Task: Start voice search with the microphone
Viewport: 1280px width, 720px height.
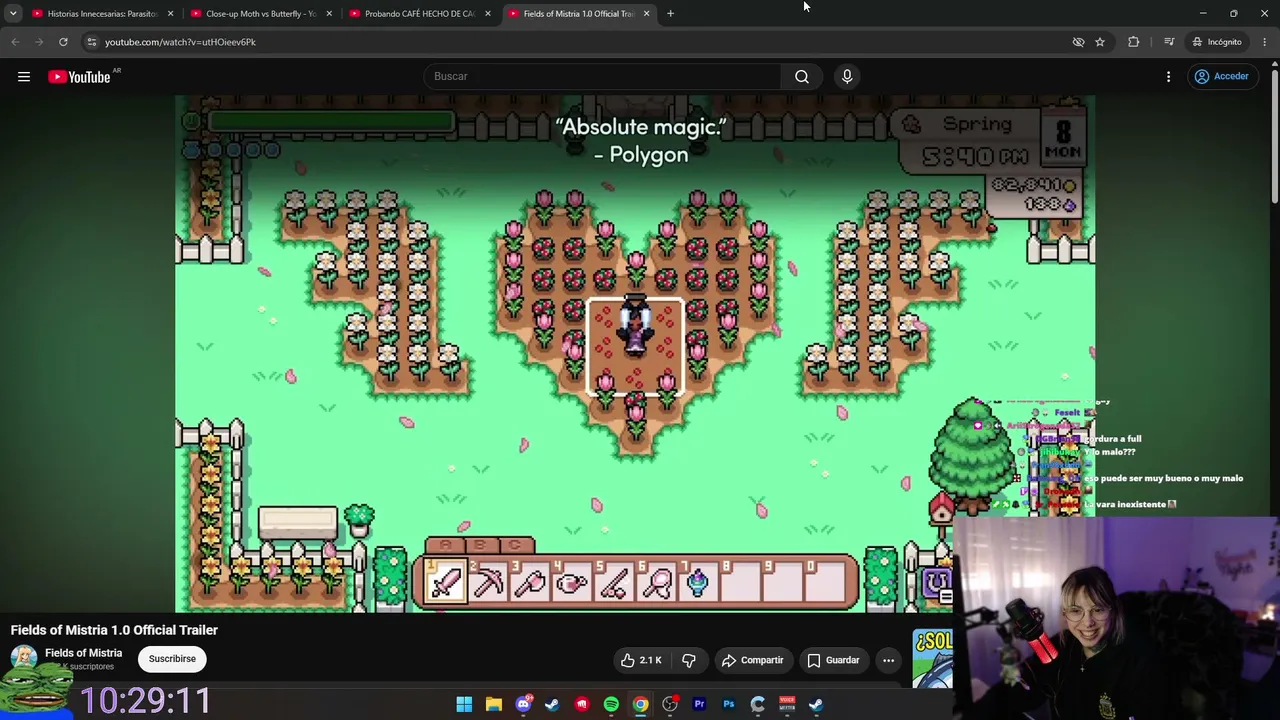Action: [847, 76]
